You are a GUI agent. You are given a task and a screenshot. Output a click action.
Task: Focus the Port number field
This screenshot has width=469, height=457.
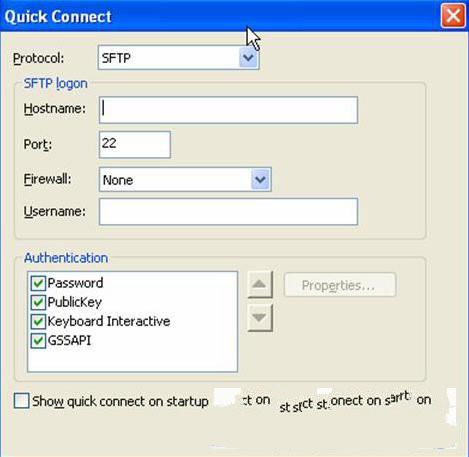point(135,144)
